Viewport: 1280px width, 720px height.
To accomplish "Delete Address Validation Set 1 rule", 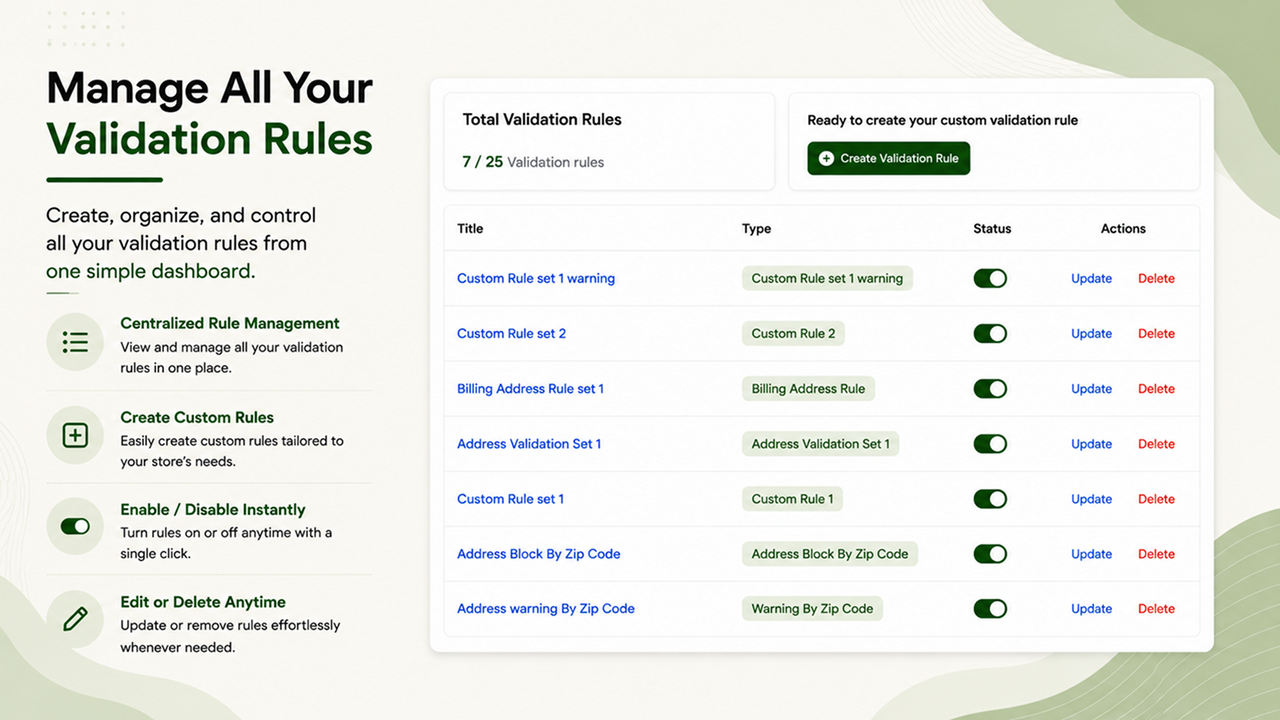I will point(1156,443).
